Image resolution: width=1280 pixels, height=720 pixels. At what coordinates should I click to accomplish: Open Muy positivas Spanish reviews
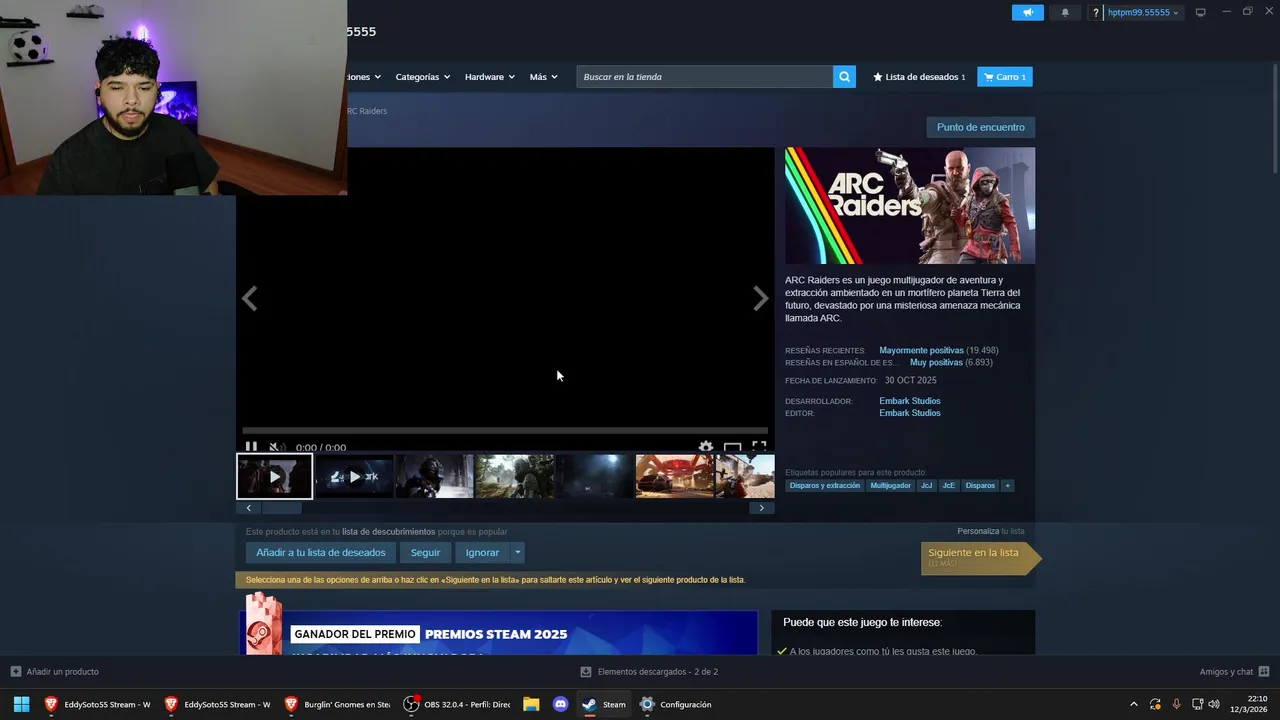936,363
